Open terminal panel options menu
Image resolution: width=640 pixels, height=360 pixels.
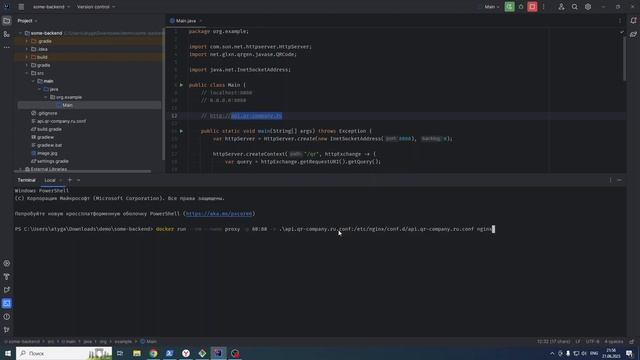611,180
